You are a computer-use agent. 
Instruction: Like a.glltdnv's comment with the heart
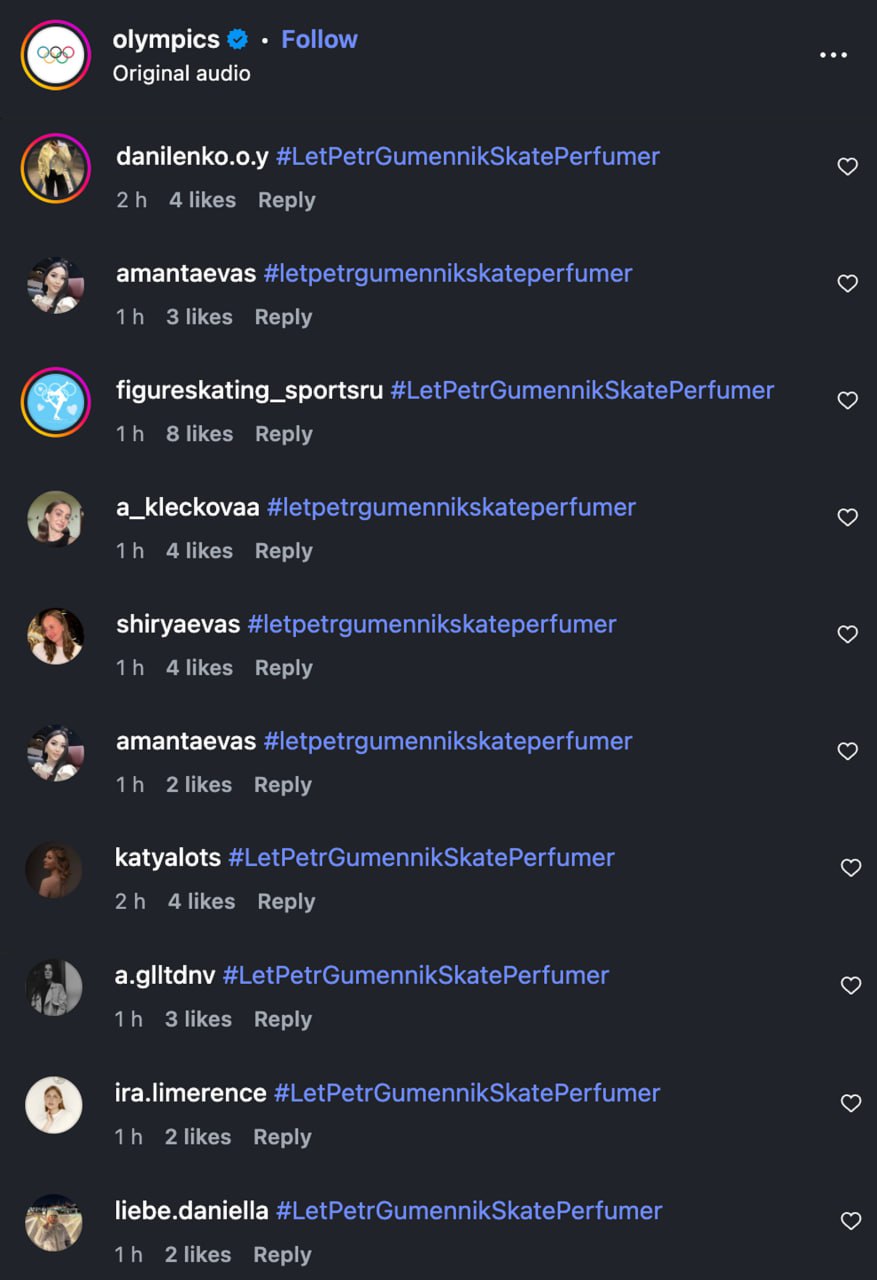coord(851,986)
